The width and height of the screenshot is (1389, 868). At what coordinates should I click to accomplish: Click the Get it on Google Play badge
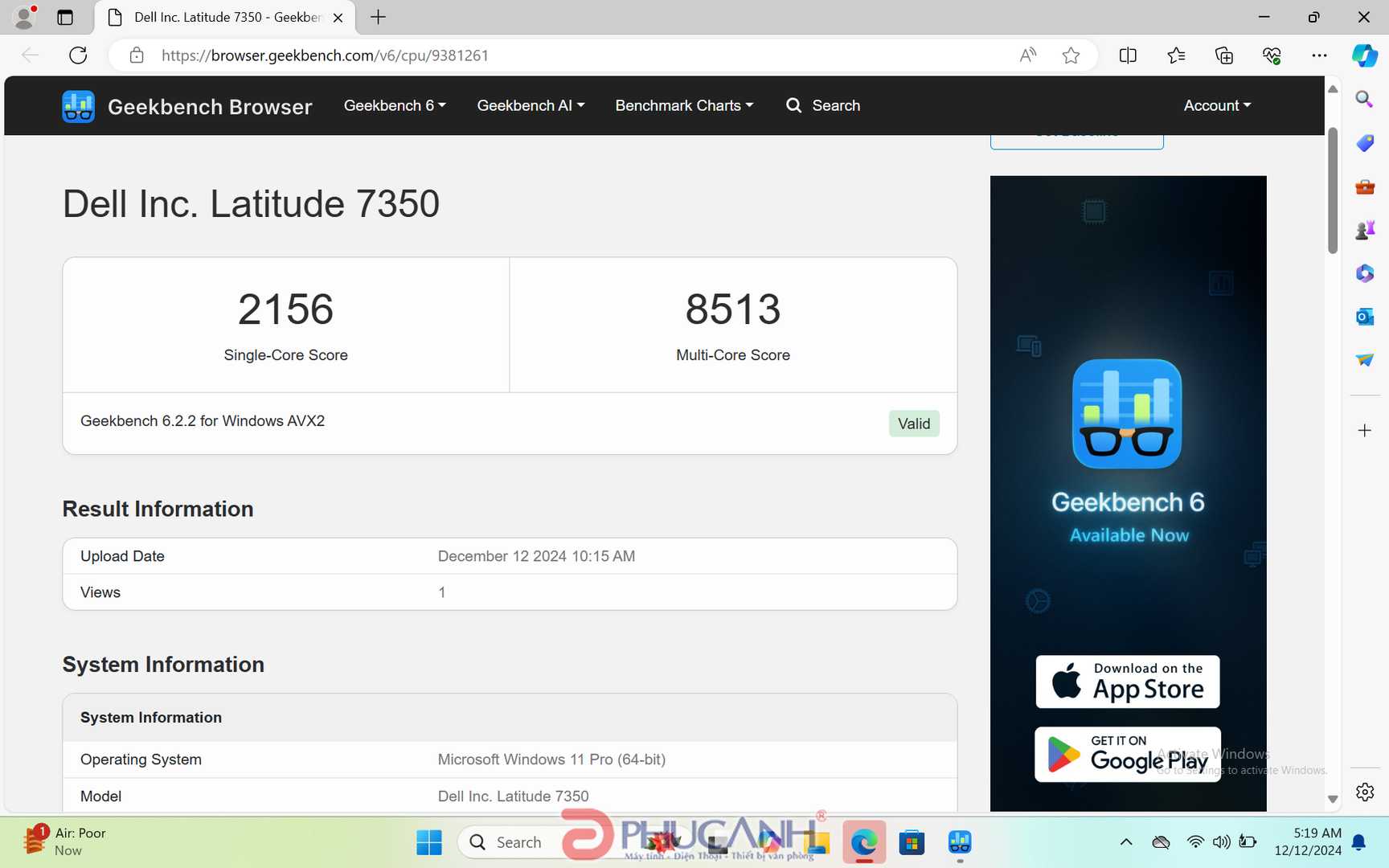(1128, 755)
